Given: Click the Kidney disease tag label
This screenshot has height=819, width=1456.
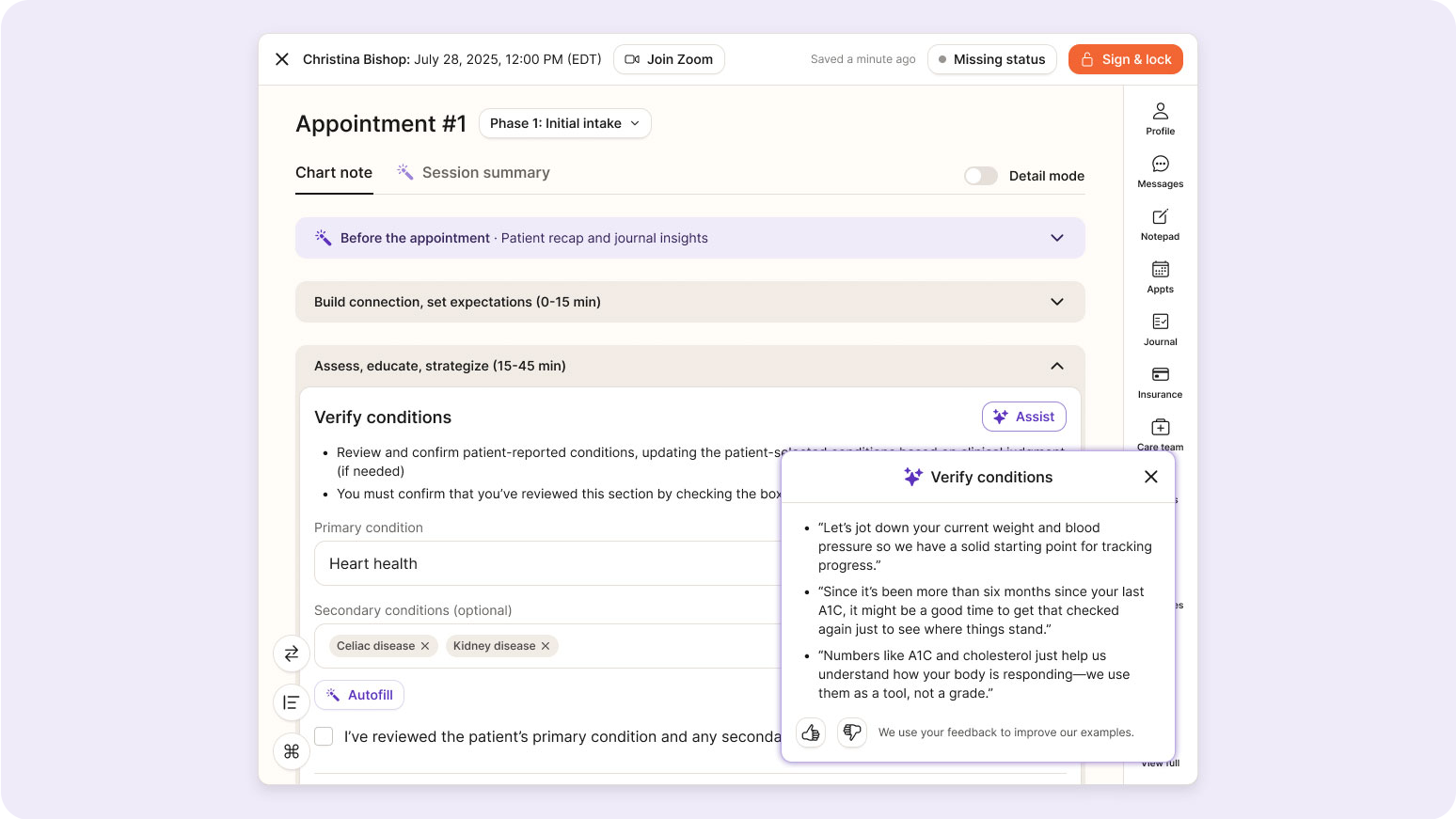Looking at the screenshot, I should click(494, 646).
